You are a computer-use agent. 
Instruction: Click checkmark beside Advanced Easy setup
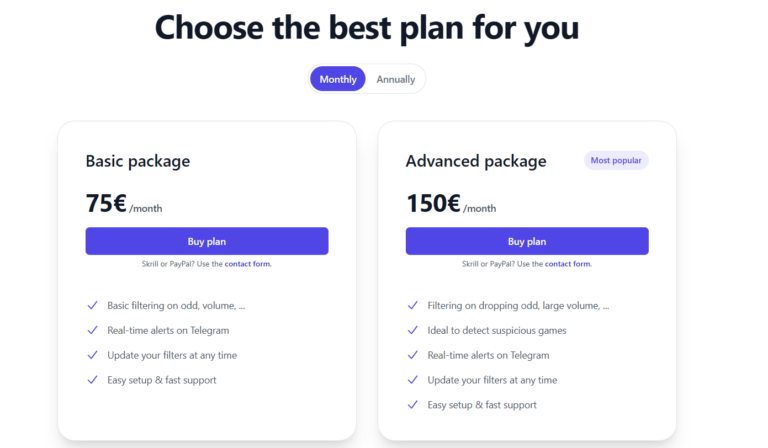tap(412, 405)
